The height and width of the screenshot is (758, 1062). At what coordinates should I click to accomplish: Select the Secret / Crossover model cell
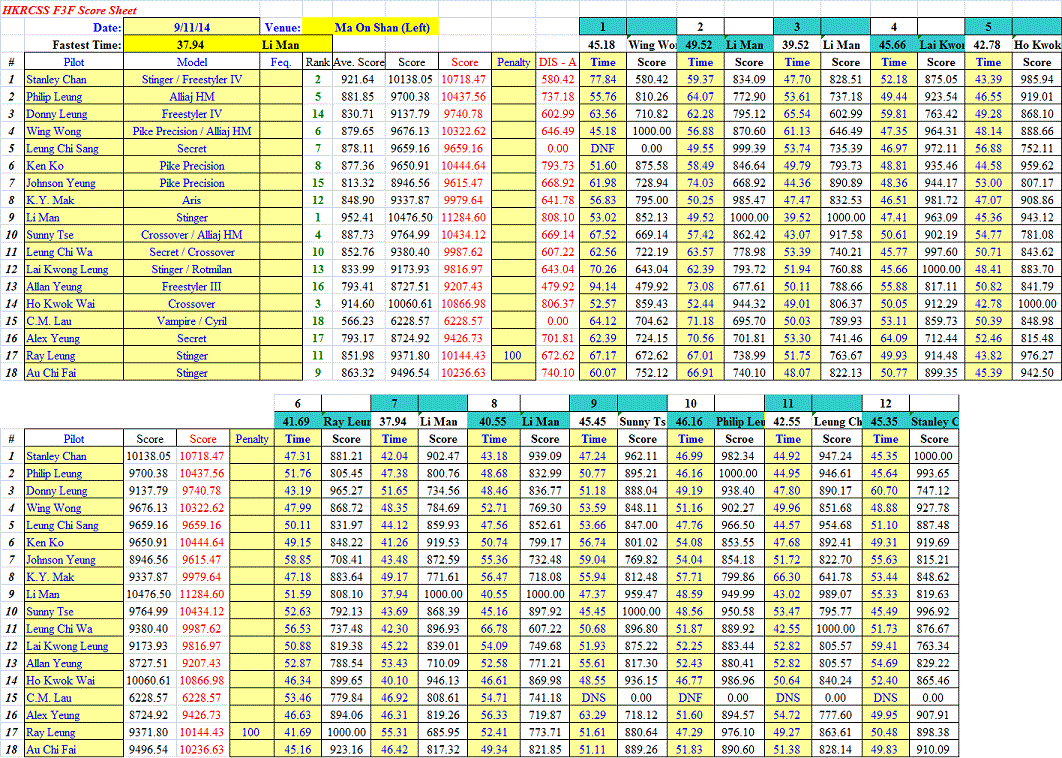191,252
